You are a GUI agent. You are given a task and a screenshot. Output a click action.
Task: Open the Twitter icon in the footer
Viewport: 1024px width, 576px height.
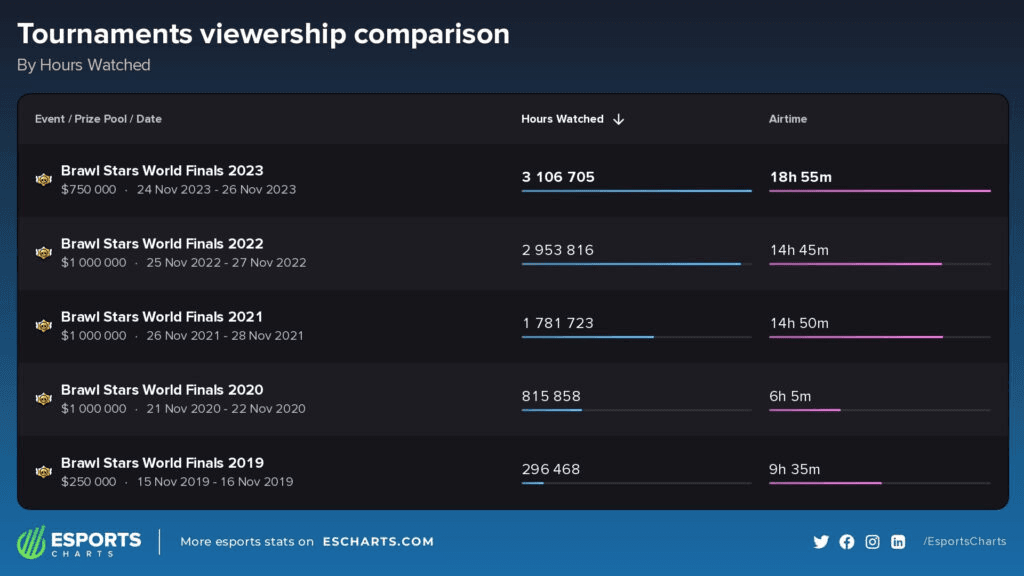(821, 541)
